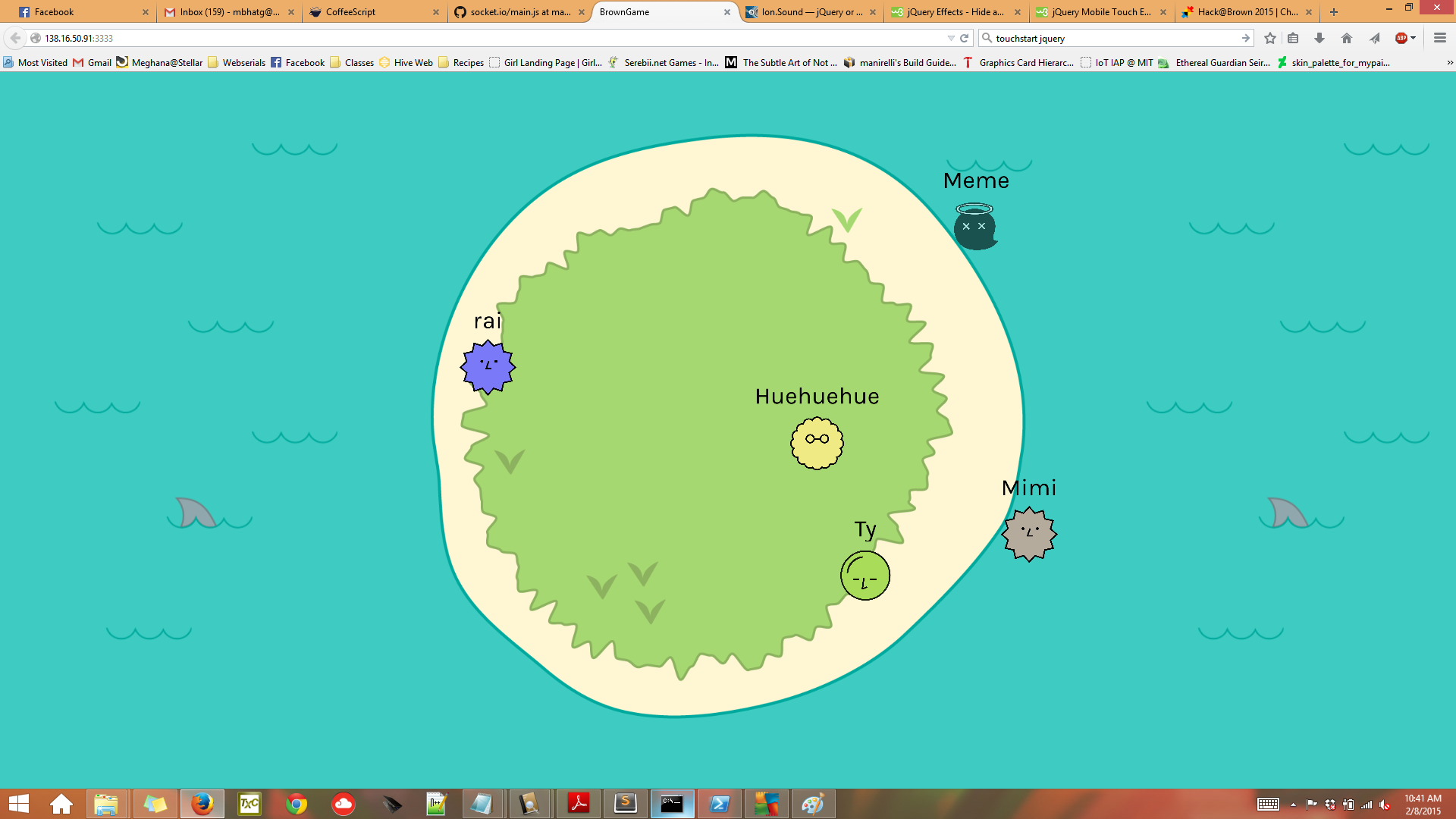Open a new browser tab
Image resolution: width=1456 pixels, height=819 pixels.
[1334, 12]
